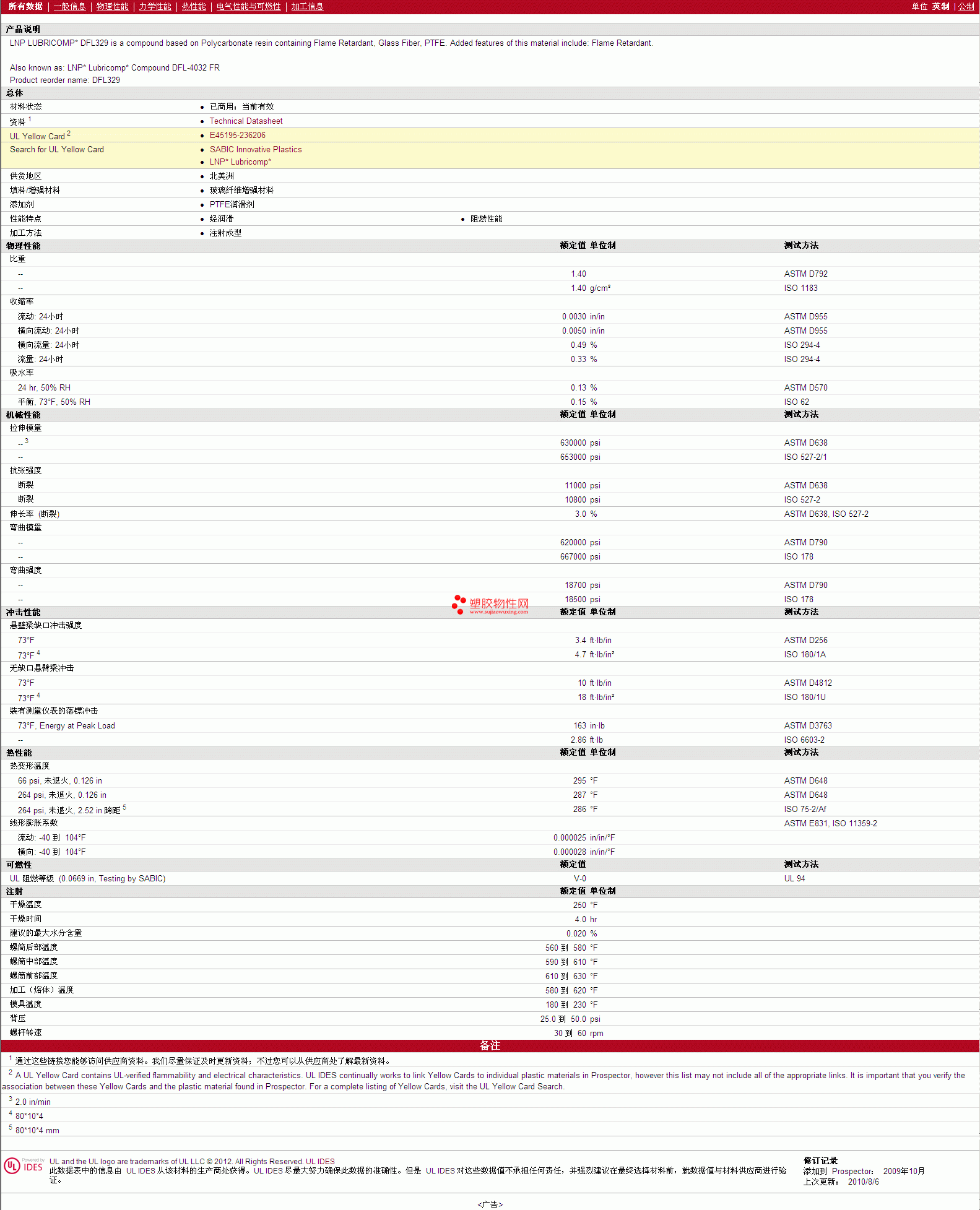
Task: Click the 阻燃性能 feature entry
Action: (x=486, y=219)
